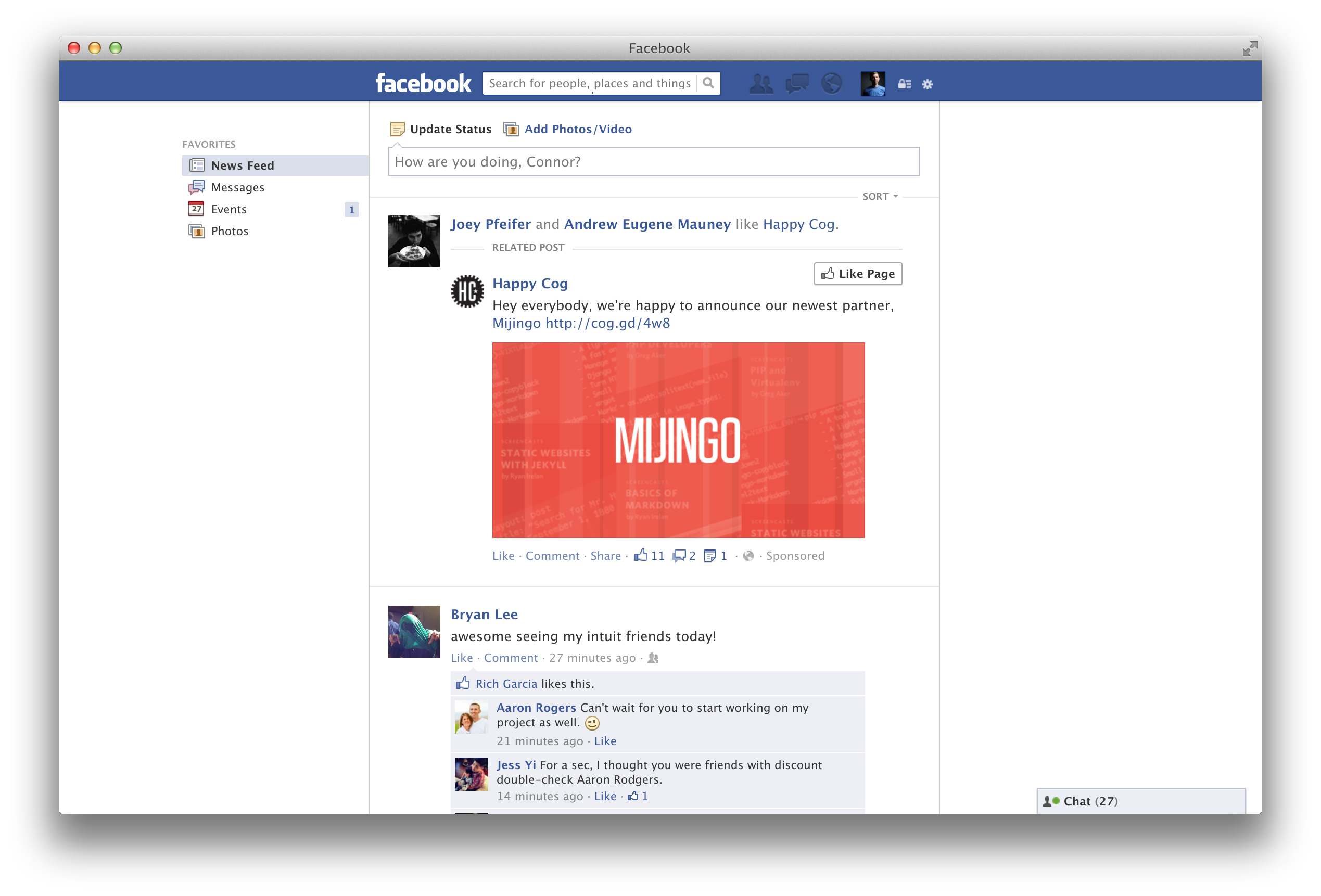The height and width of the screenshot is (896, 1321).
Task: Open privacy shortcuts icon
Action: click(x=904, y=85)
